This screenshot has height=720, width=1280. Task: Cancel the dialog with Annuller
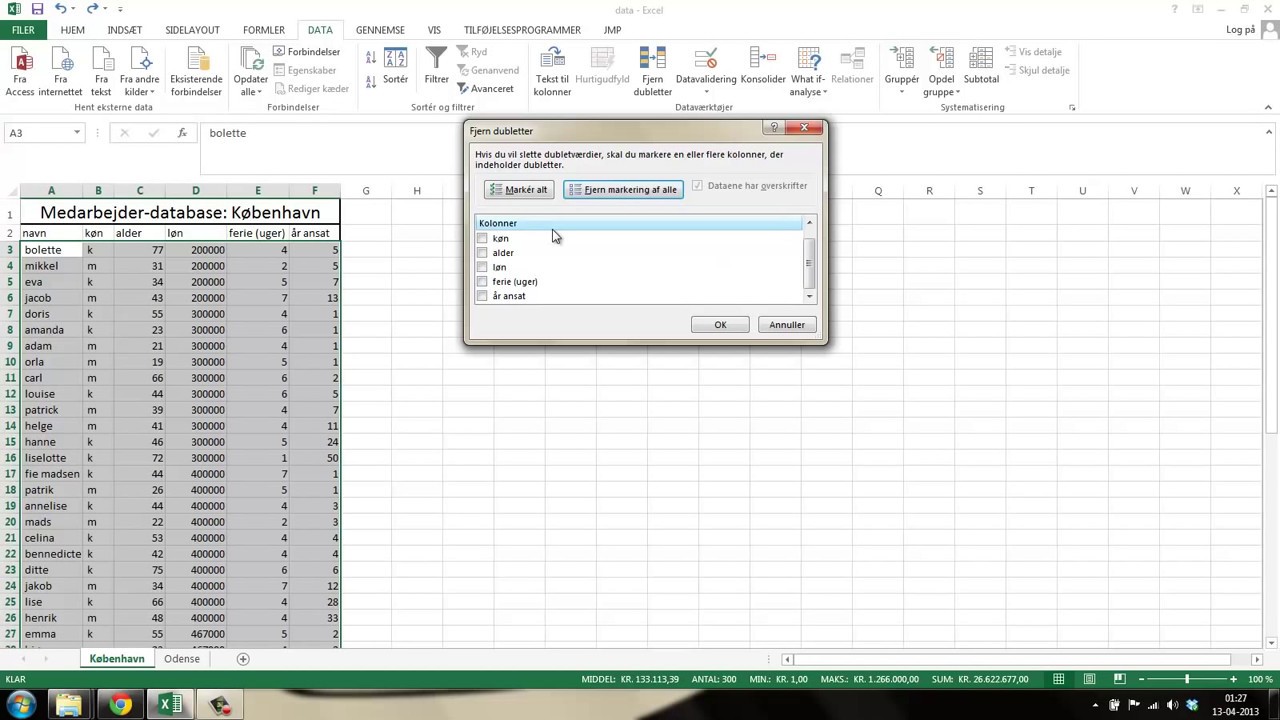pos(787,325)
